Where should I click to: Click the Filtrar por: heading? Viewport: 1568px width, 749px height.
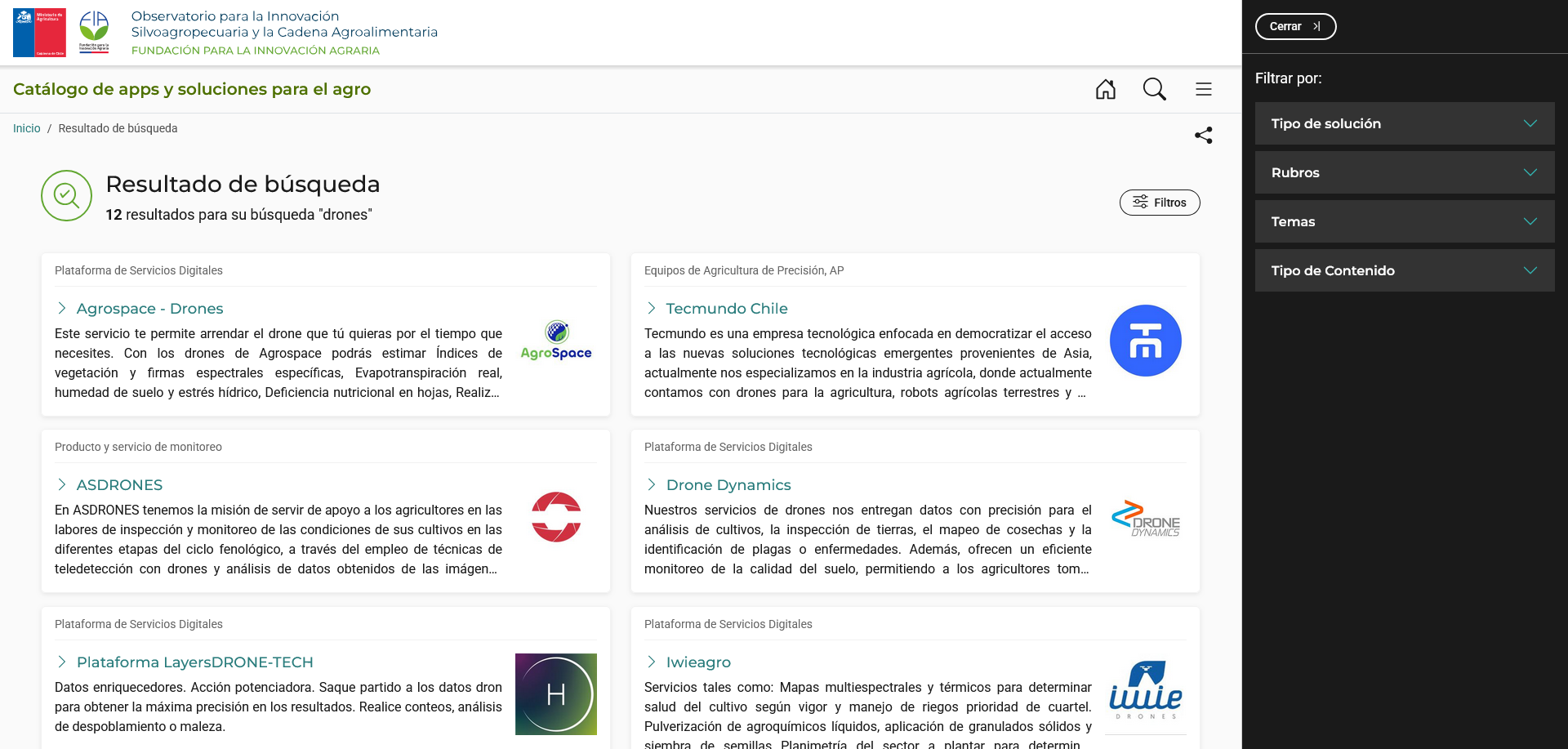[1288, 78]
